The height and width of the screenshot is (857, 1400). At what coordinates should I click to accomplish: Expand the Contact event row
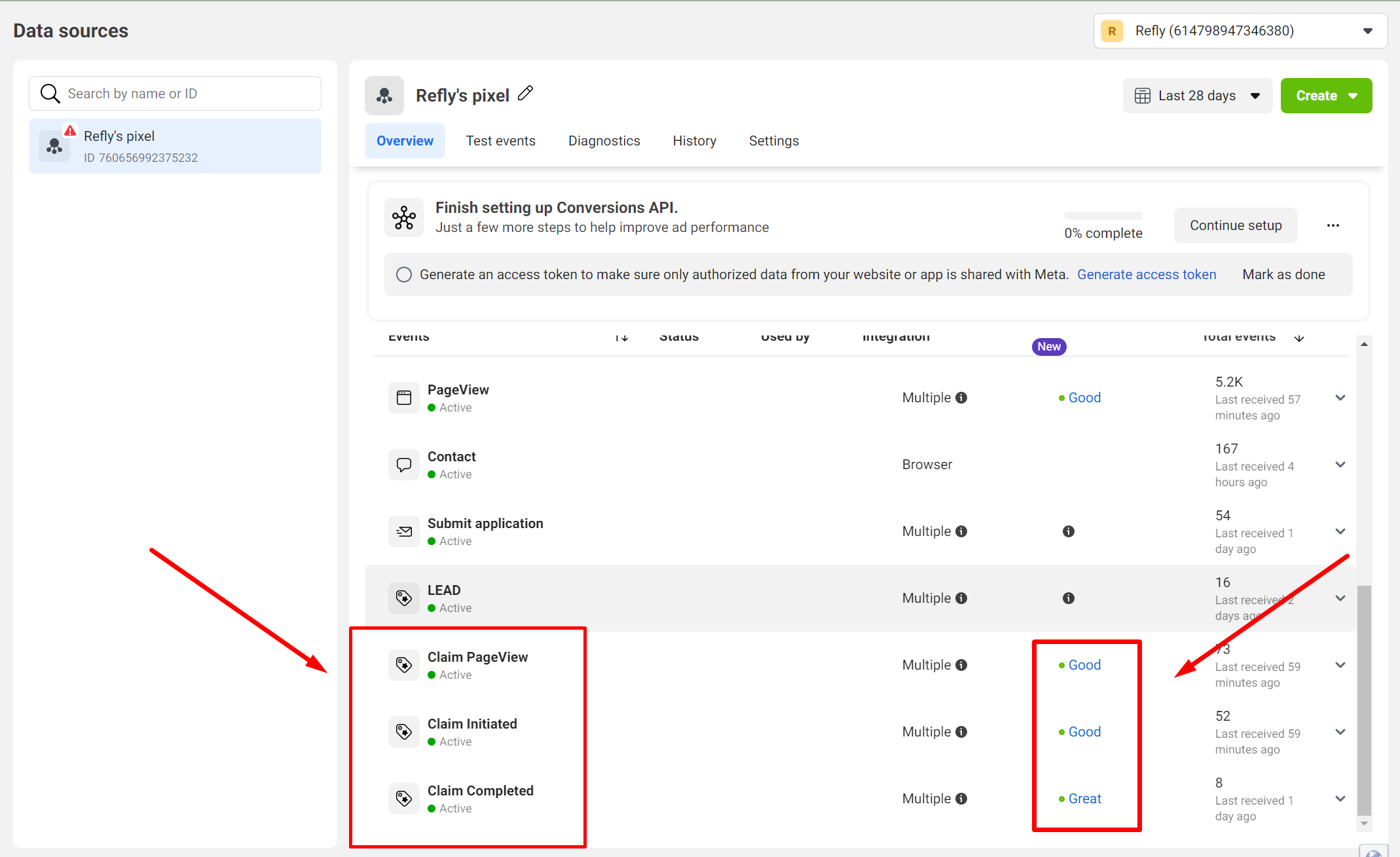click(x=1340, y=465)
